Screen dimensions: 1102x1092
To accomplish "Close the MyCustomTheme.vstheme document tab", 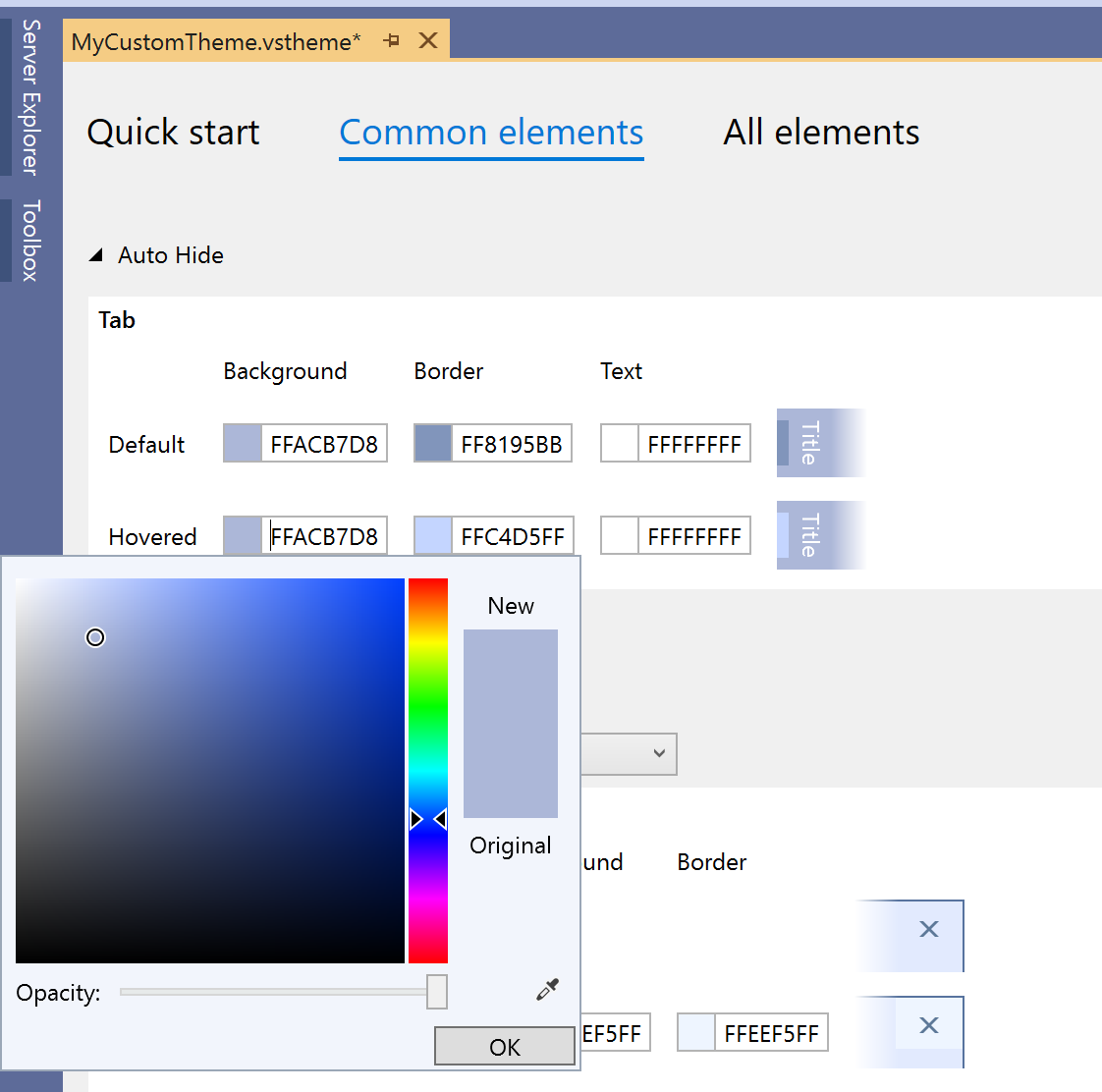I will (x=428, y=40).
